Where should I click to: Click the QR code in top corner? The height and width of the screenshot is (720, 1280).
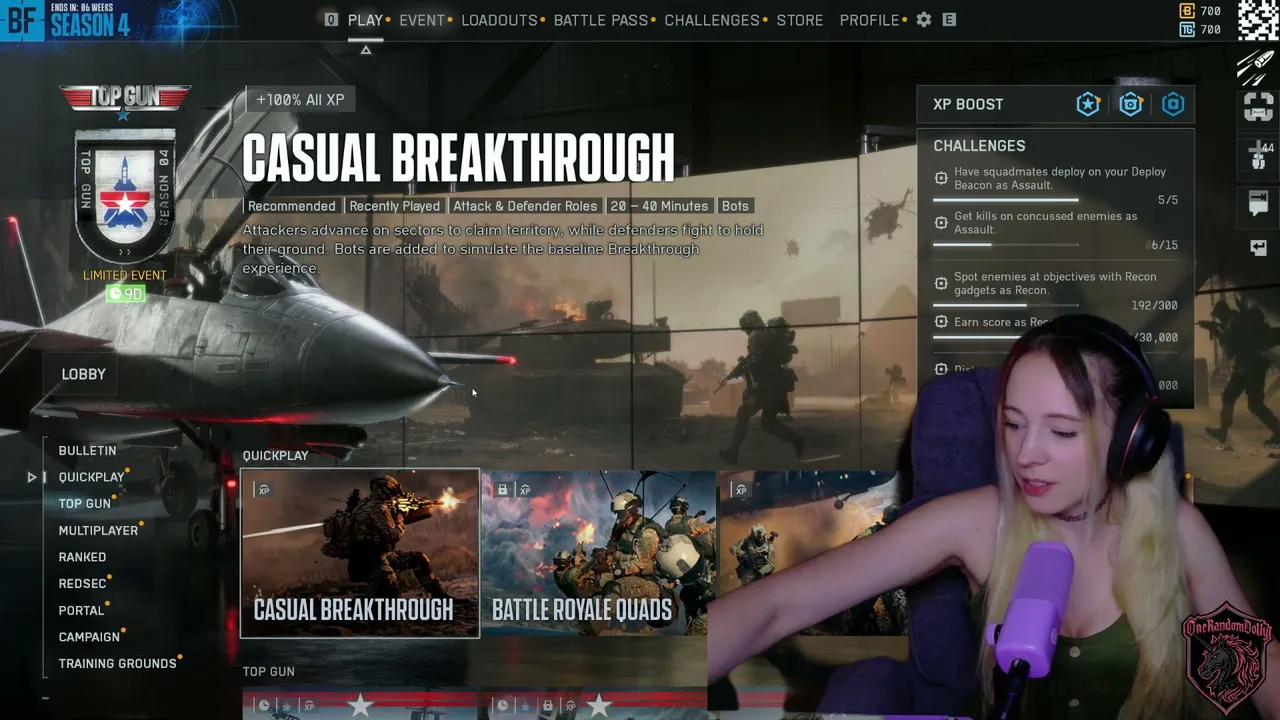point(1258,21)
